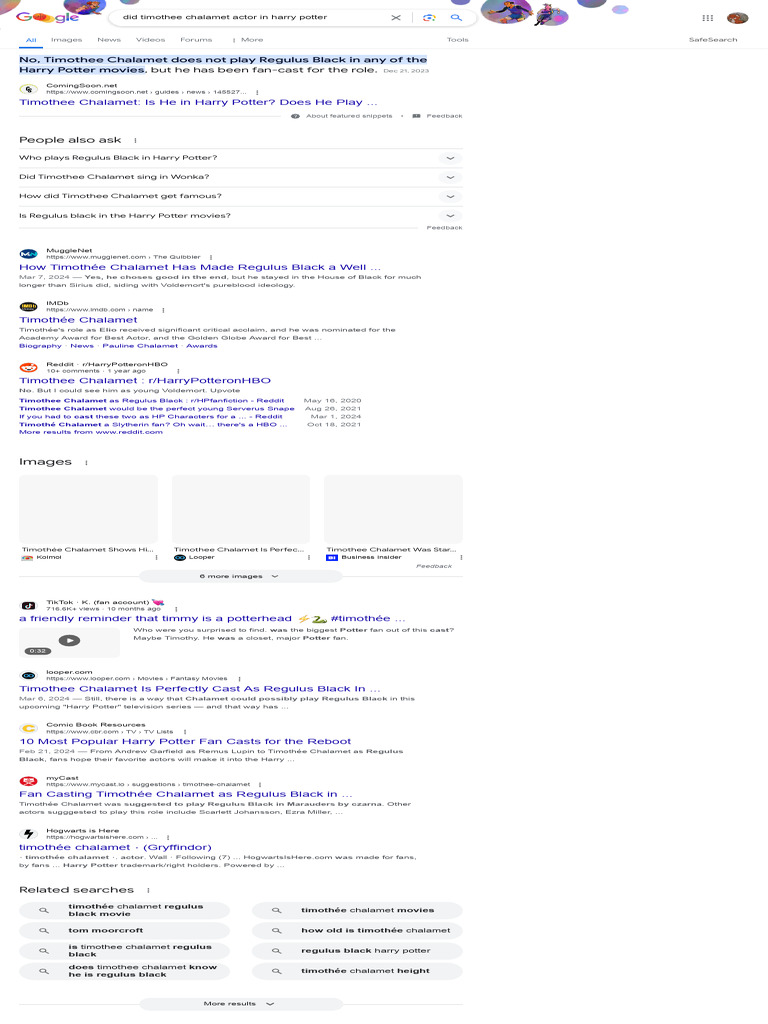Screen dimensions: 768x1024
Task: Clear the search box with the X icon
Action: [x=396, y=18]
